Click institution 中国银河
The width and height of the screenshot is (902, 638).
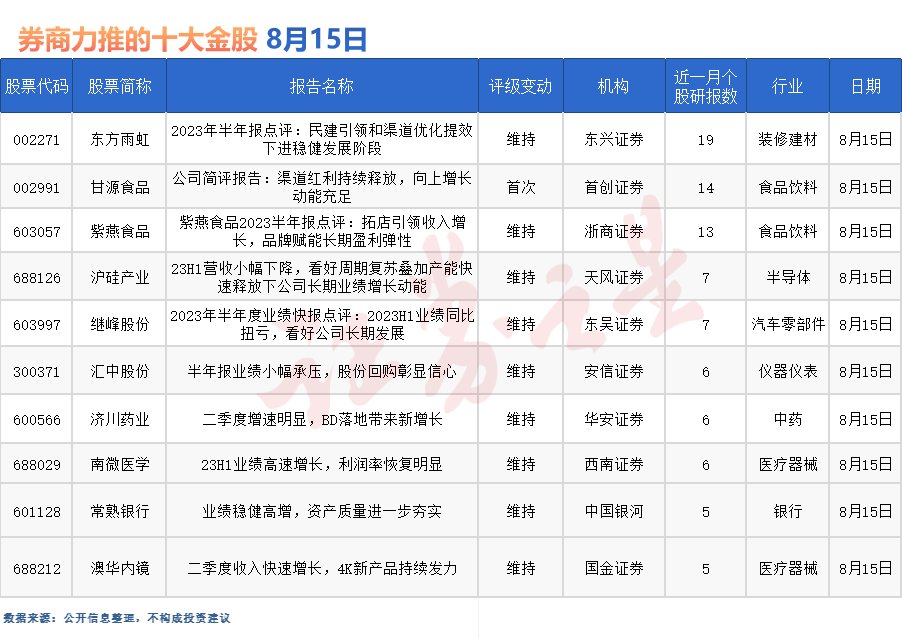(x=614, y=511)
